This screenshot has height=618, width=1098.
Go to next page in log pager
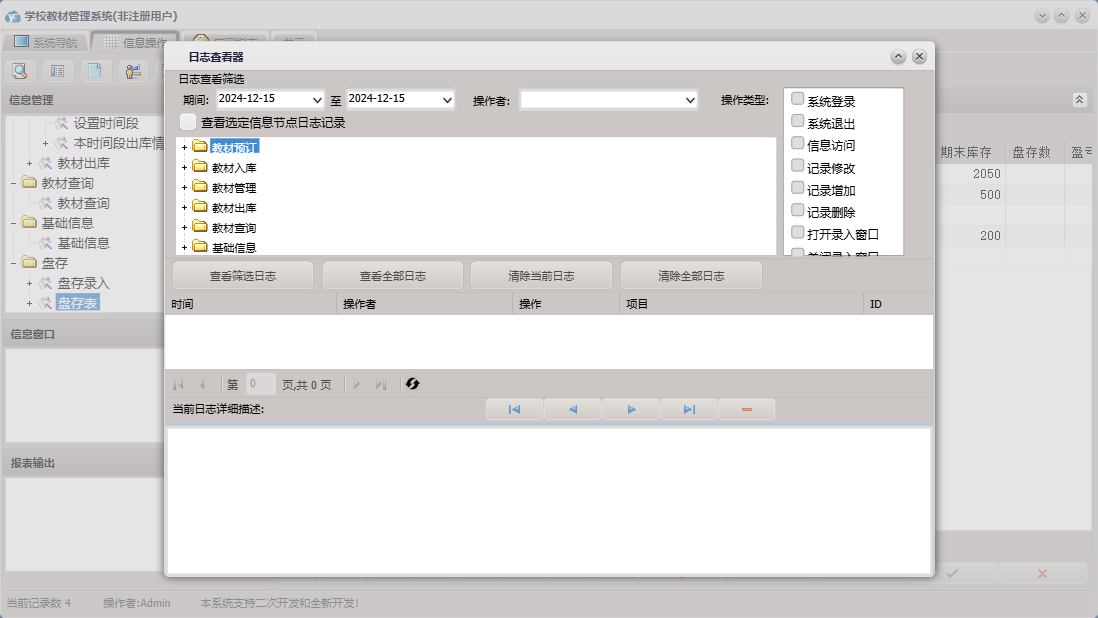[x=357, y=384]
